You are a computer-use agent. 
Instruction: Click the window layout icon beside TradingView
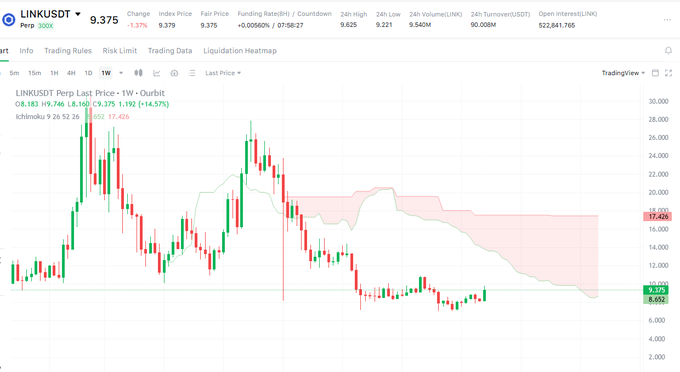[655, 73]
